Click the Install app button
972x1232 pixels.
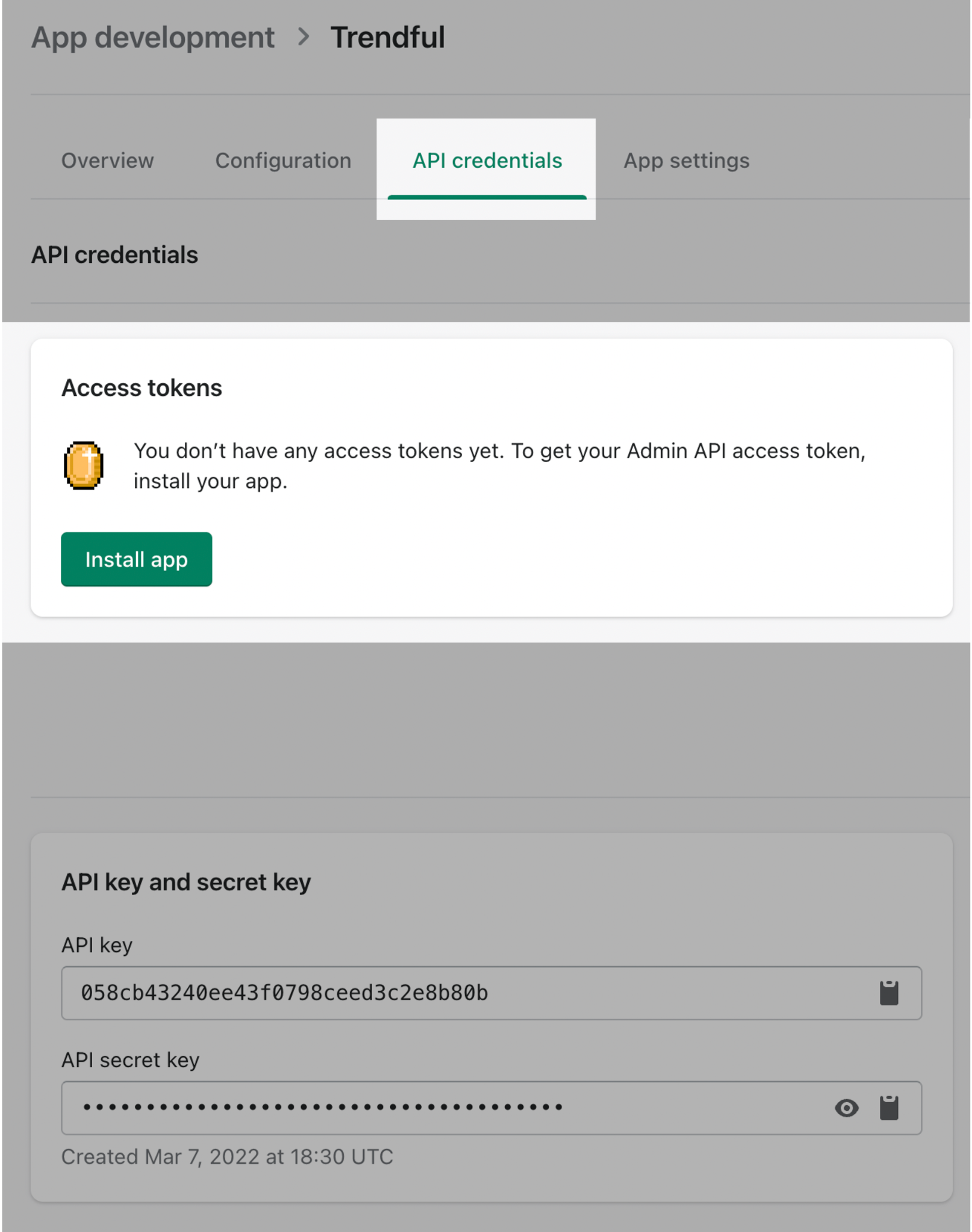tap(137, 559)
